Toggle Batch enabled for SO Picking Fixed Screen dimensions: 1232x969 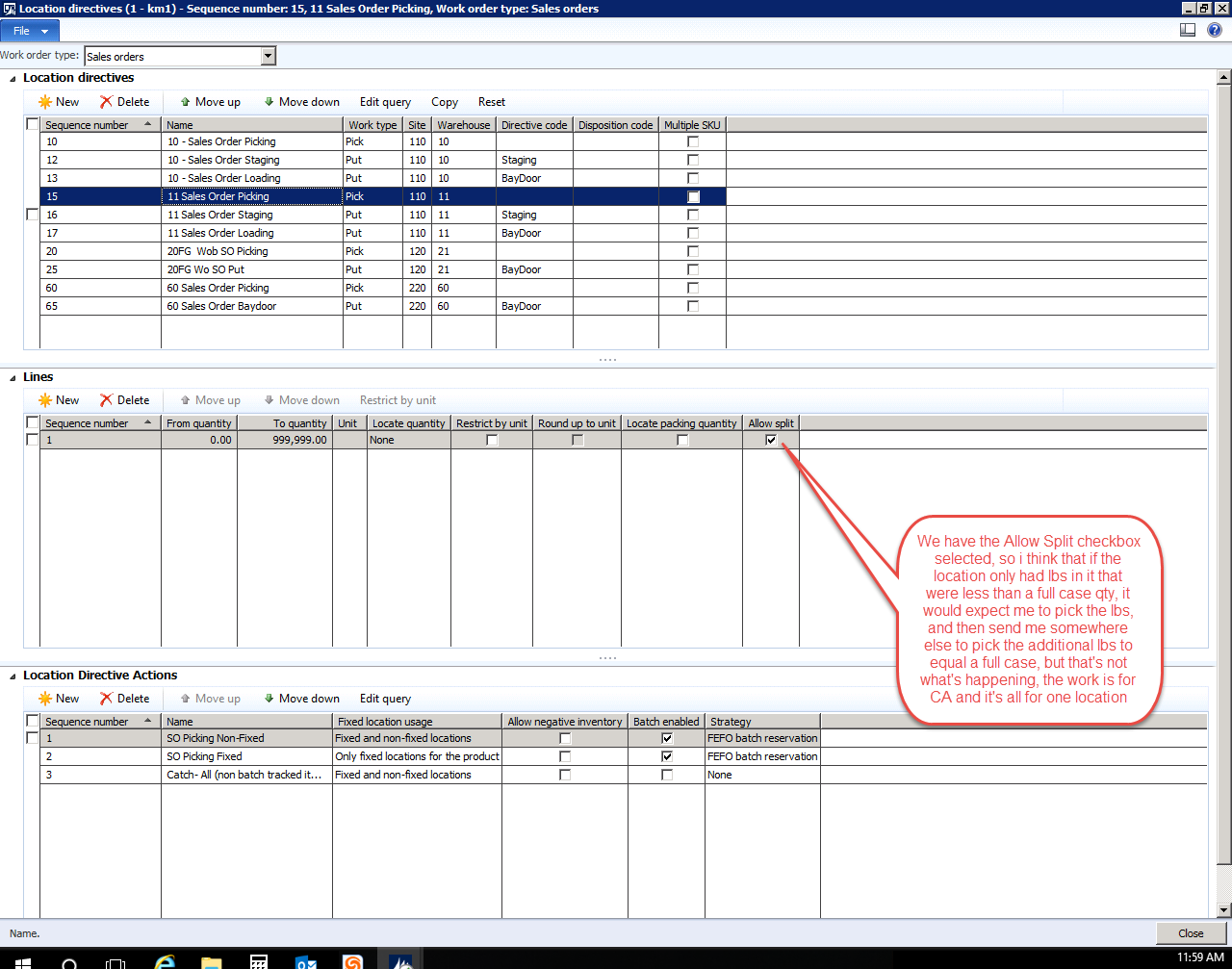coord(667,756)
